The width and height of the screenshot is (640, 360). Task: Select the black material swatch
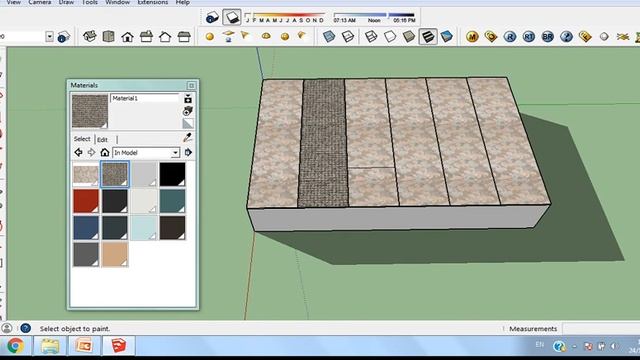tap(172, 174)
